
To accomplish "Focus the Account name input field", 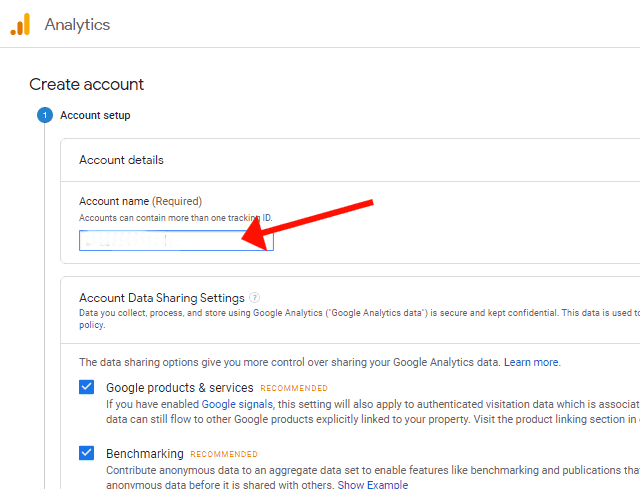I will pyautogui.click(x=176, y=240).
